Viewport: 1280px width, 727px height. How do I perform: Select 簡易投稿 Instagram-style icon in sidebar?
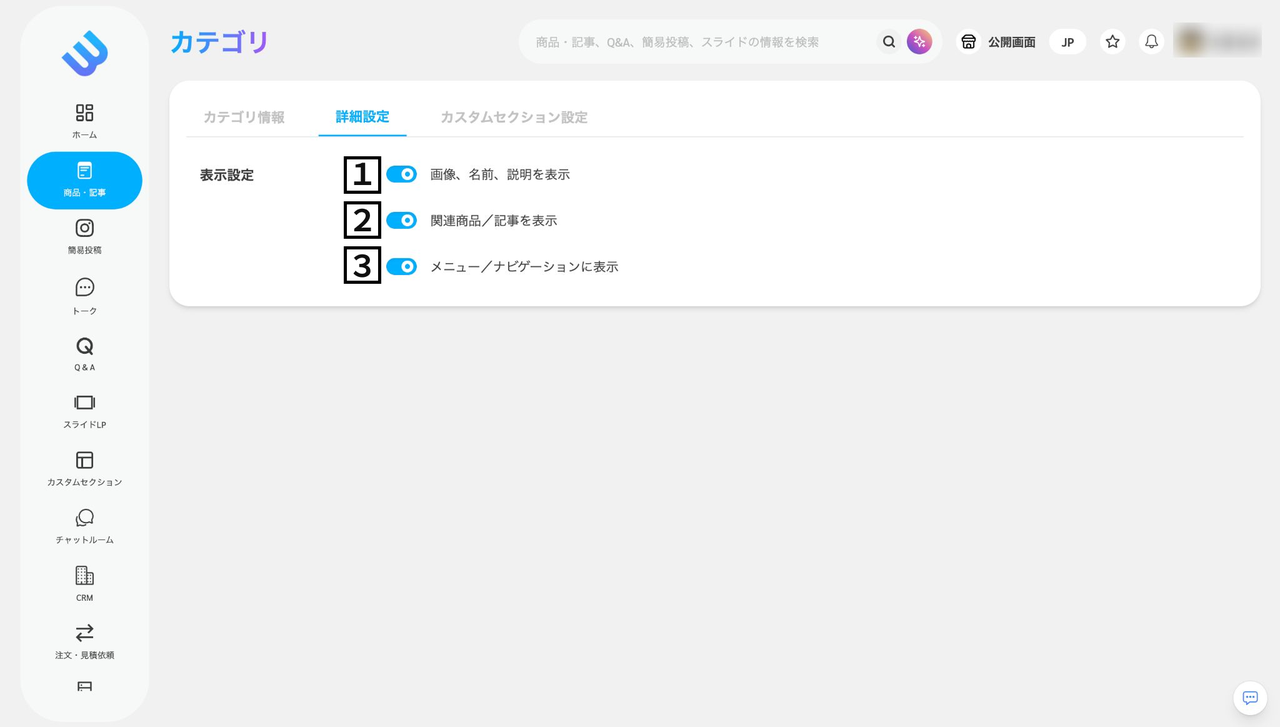pyautogui.click(x=85, y=228)
